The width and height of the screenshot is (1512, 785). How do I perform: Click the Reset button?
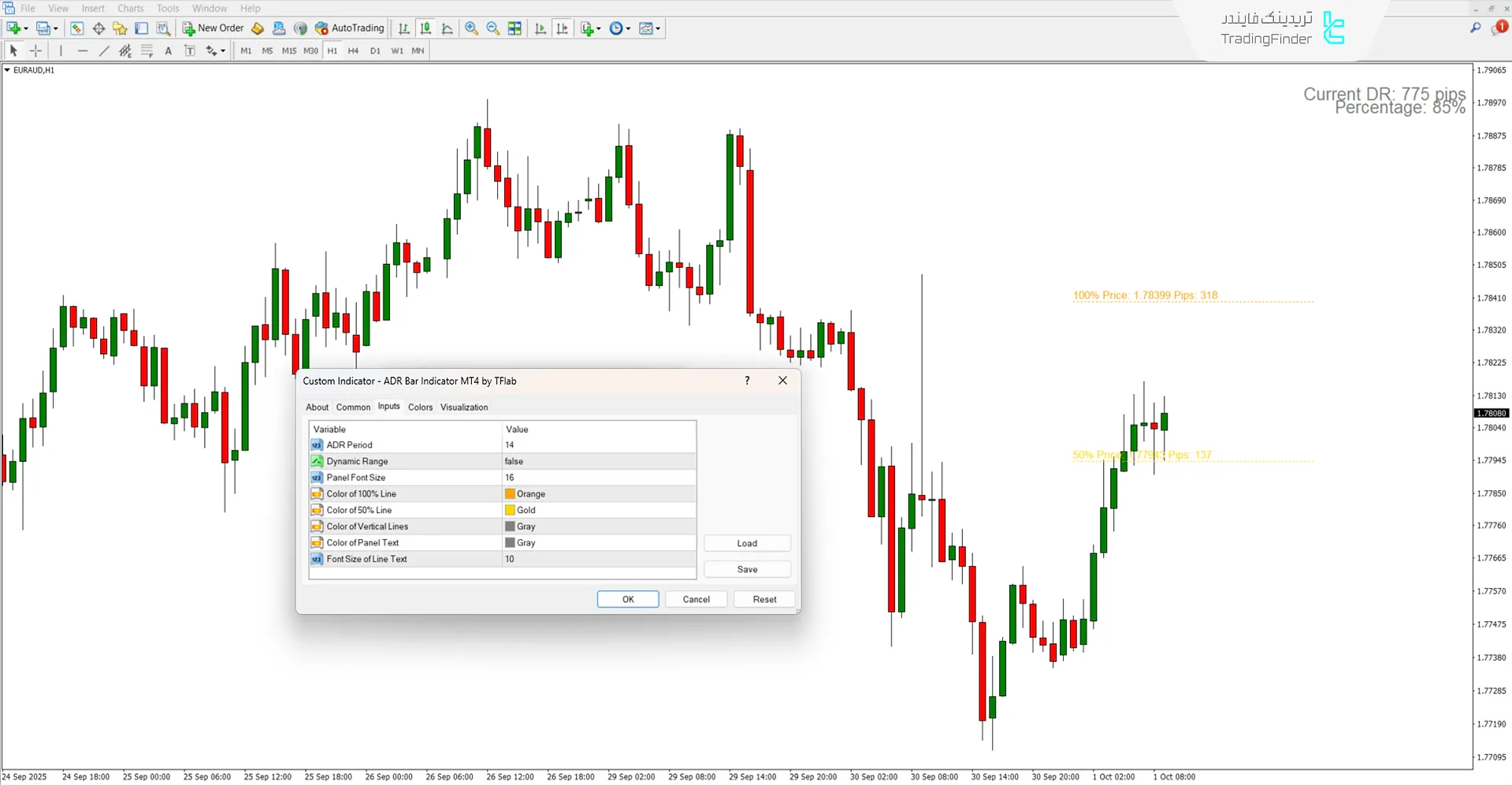763,599
